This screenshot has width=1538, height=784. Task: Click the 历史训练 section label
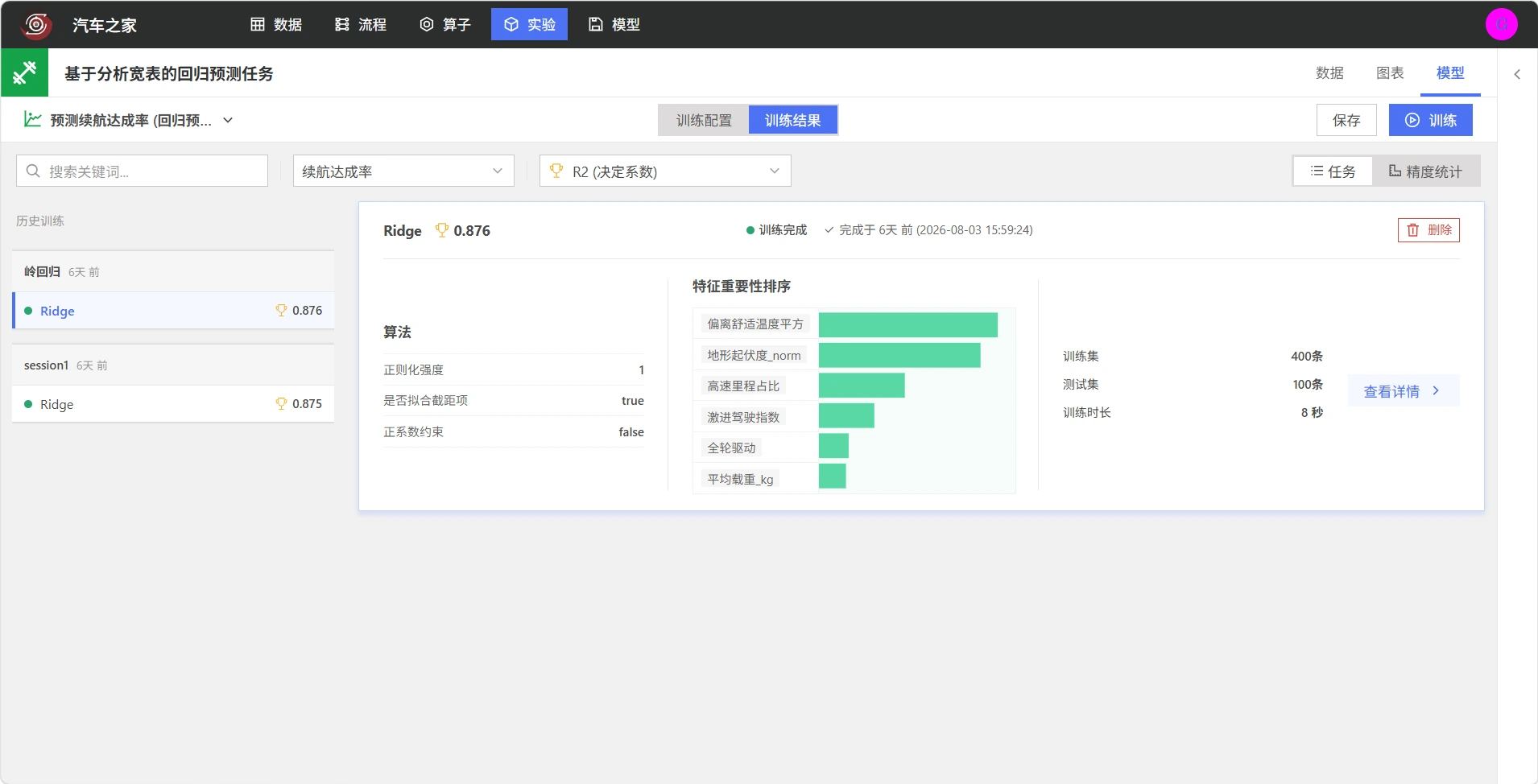[40, 221]
